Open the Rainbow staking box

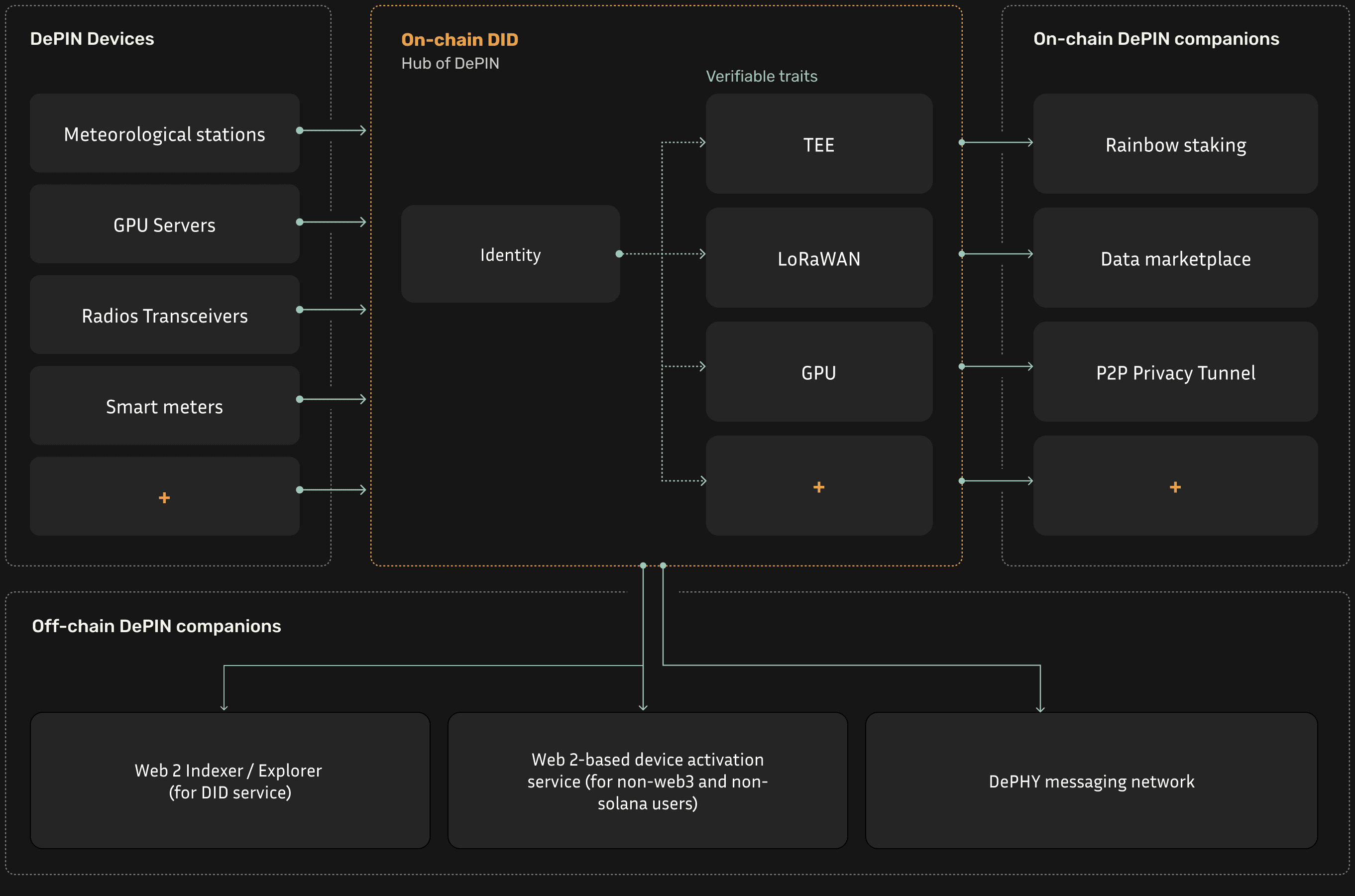coord(1176,143)
